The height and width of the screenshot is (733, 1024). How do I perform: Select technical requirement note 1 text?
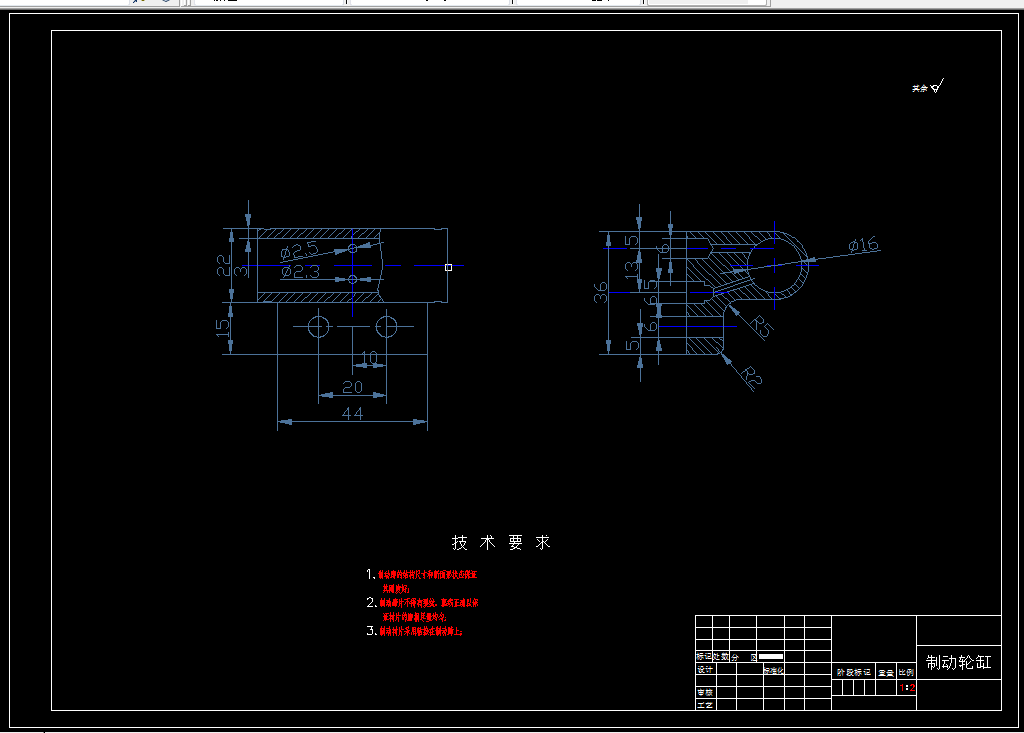(x=421, y=581)
